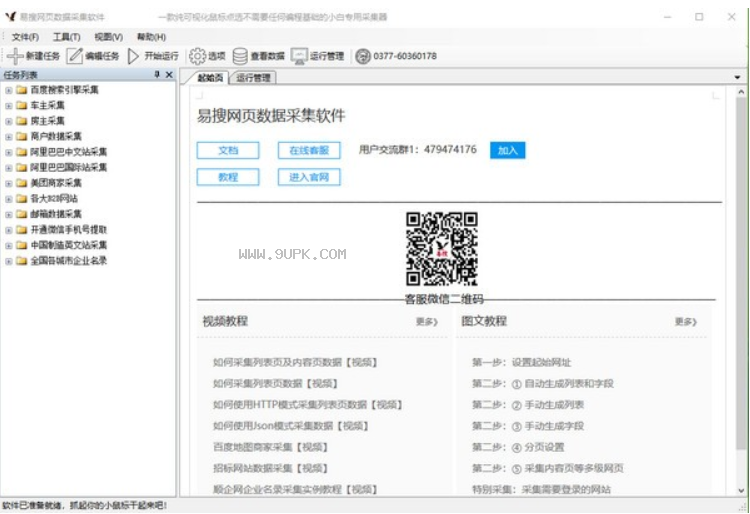Open 如何使用HTTP模式采集列表页数据 video link
Image resolution: width=750 pixels, height=514 pixels.
[x=308, y=405]
